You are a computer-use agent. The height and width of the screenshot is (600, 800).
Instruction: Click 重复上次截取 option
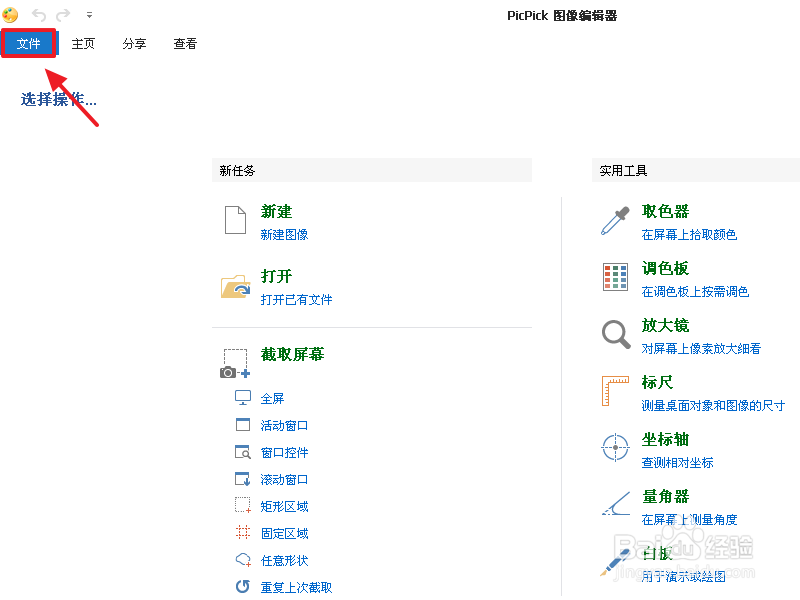point(296,587)
